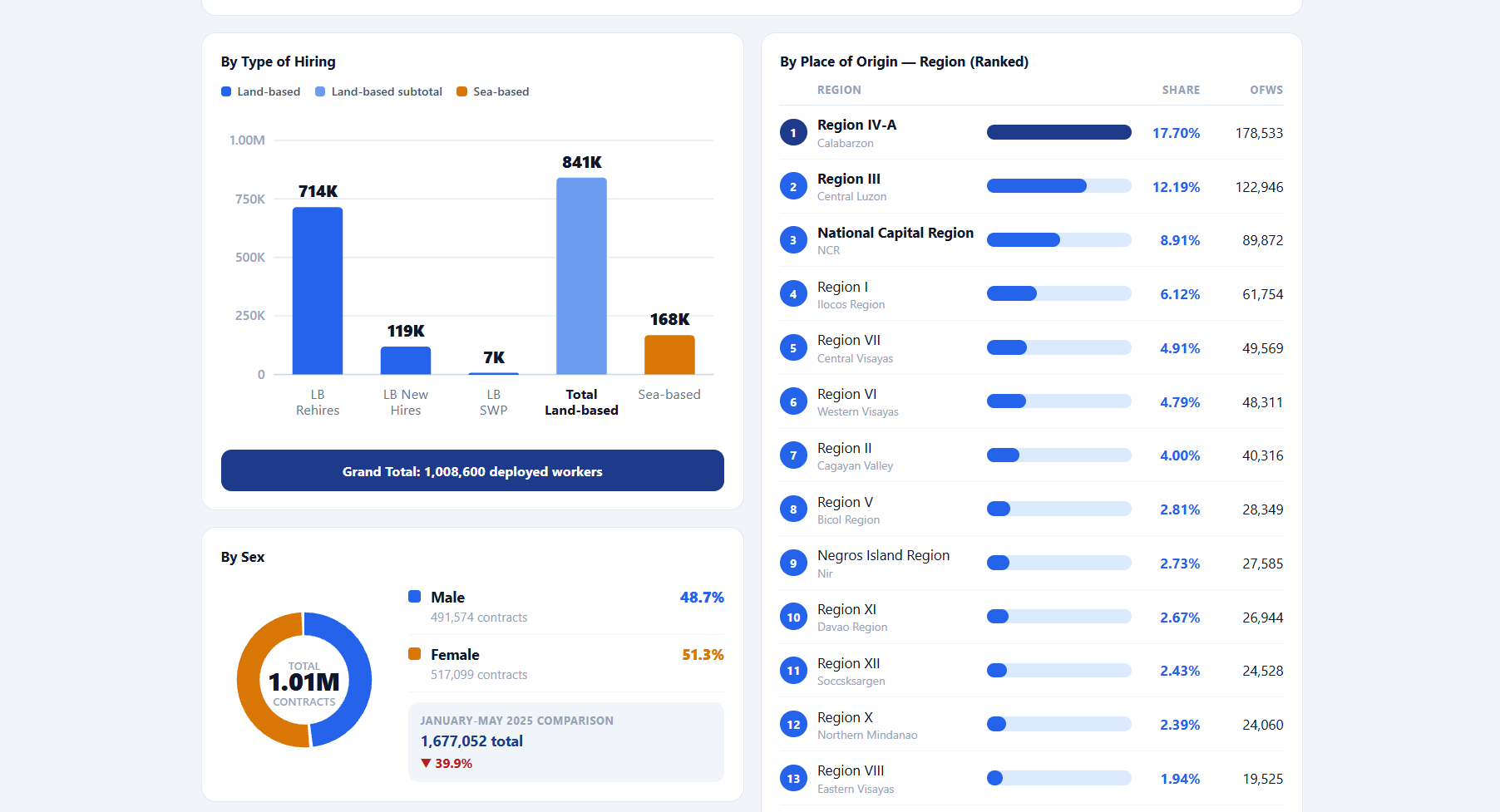The image size is (1500, 812).
Task: Click the red down-triangle 39.9% indicator
Action: click(x=447, y=763)
